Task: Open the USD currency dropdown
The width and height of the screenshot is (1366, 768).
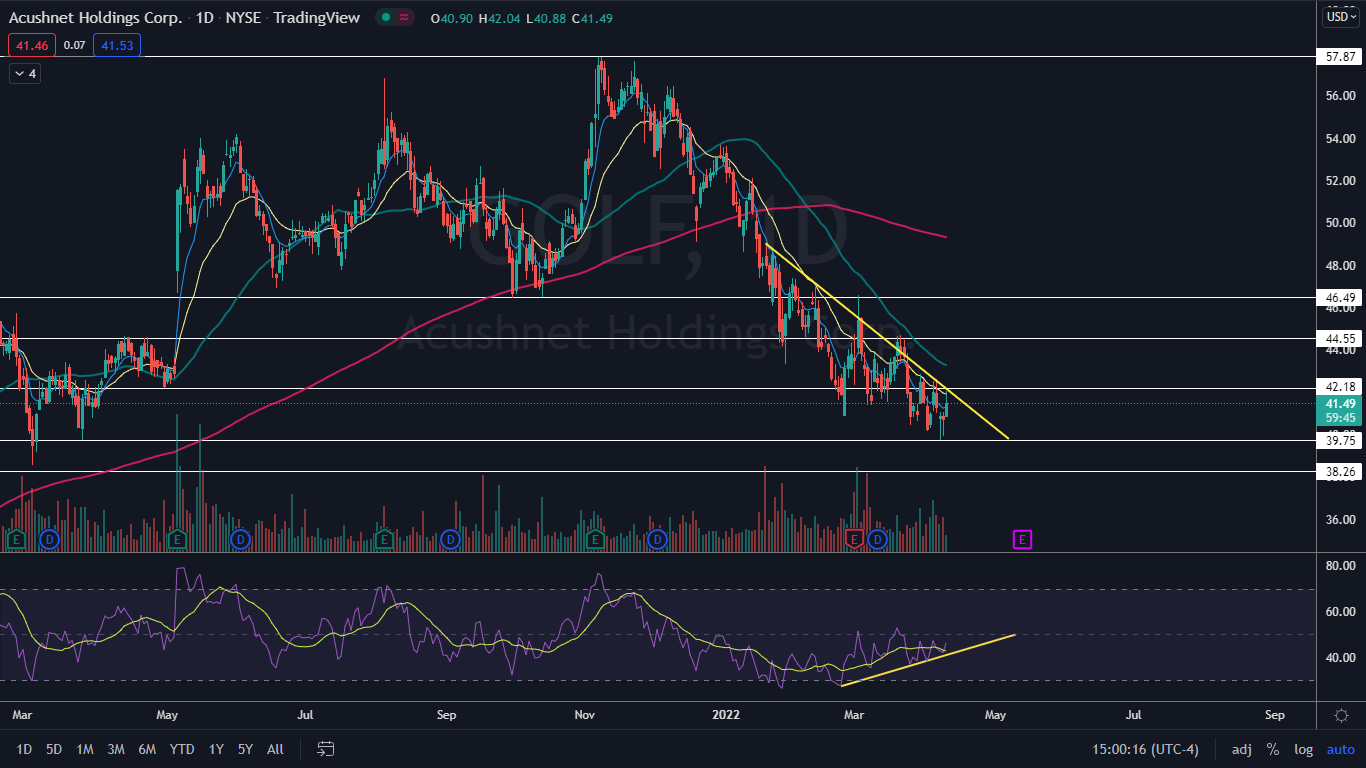Action: pos(1340,18)
